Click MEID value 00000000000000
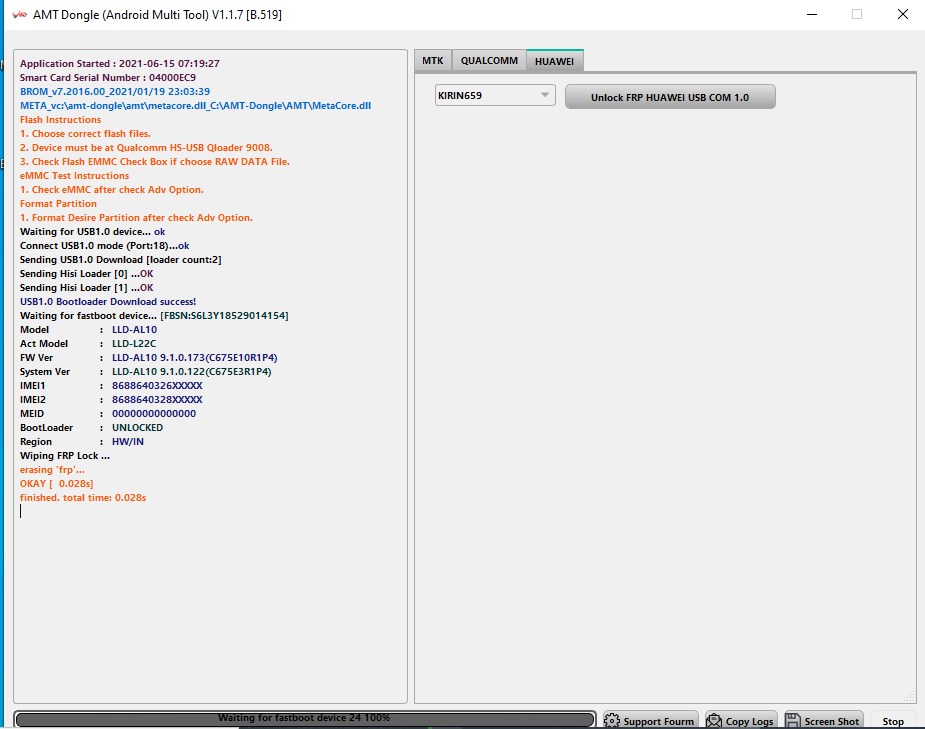The height and width of the screenshot is (729, 925). [154, 414]
